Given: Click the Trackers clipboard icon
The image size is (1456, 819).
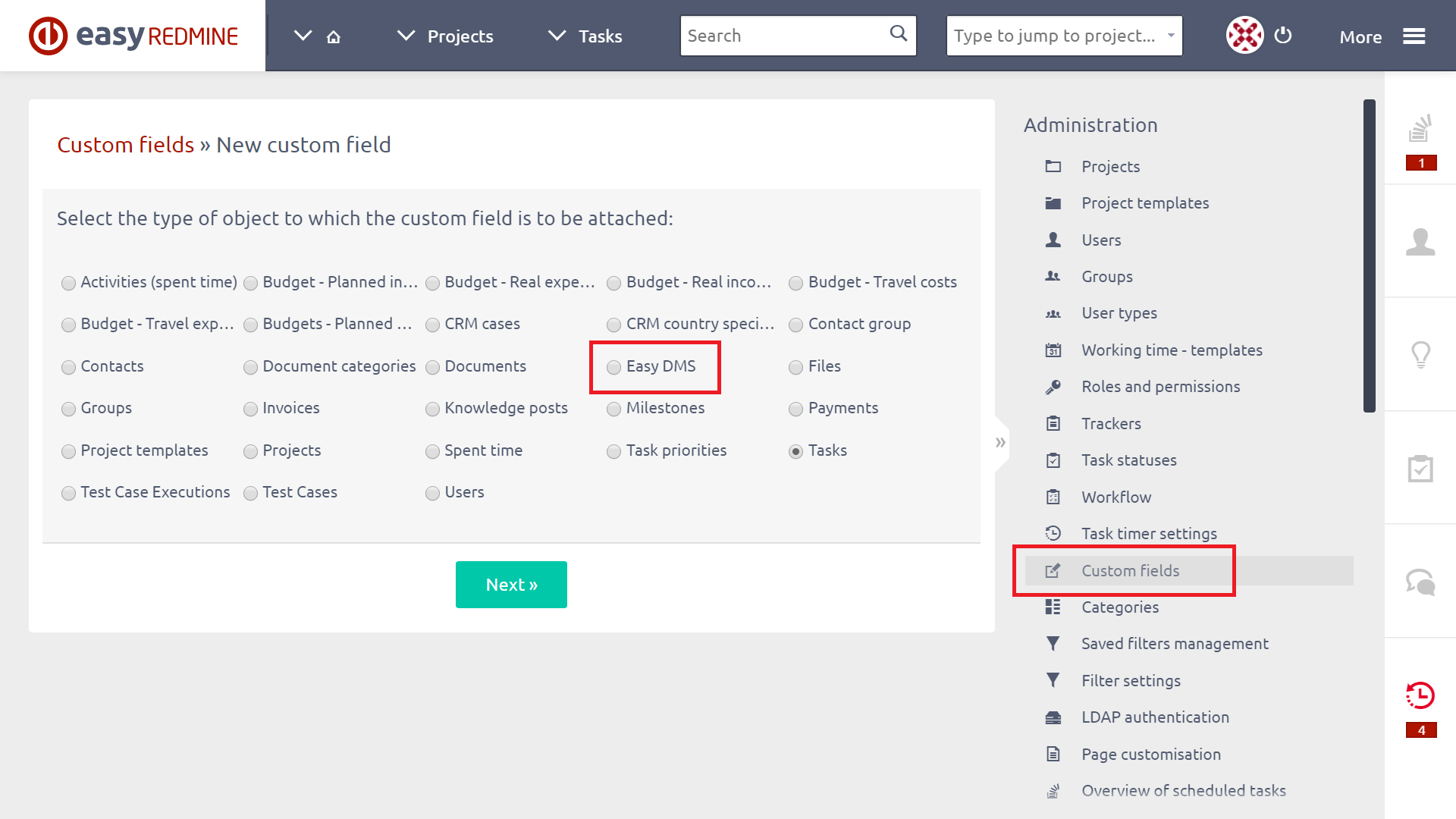Looking at the screenshot, I should (1053, 423).
